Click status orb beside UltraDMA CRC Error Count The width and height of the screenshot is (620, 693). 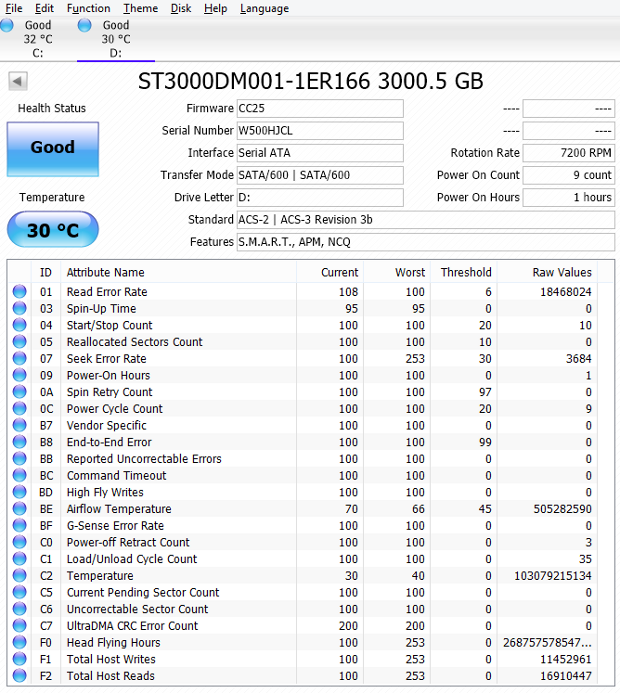[x=19, y=626]
